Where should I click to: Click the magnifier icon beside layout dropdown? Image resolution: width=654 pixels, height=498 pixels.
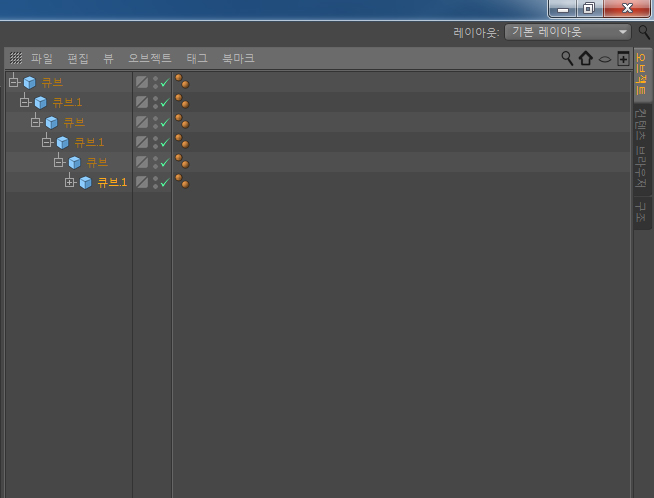click(x=644, y=32)
